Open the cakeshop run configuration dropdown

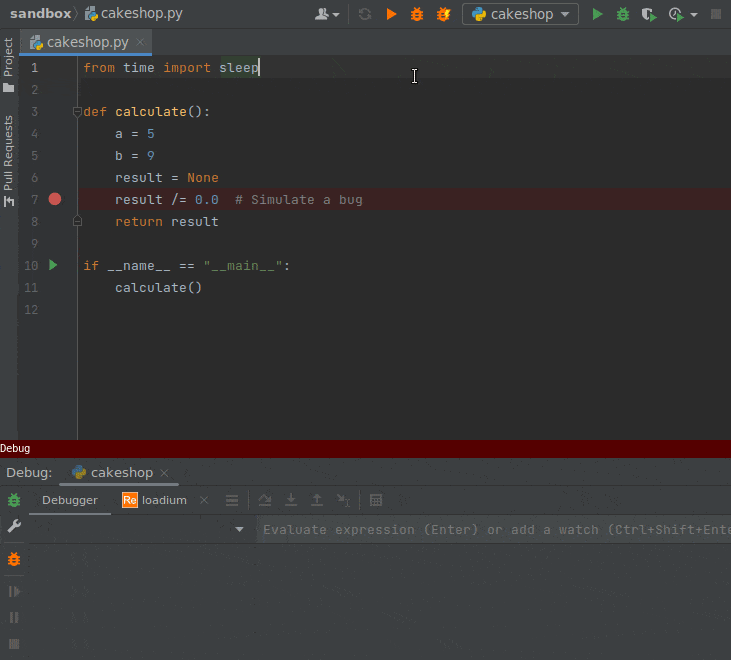(x=521, y=15)
